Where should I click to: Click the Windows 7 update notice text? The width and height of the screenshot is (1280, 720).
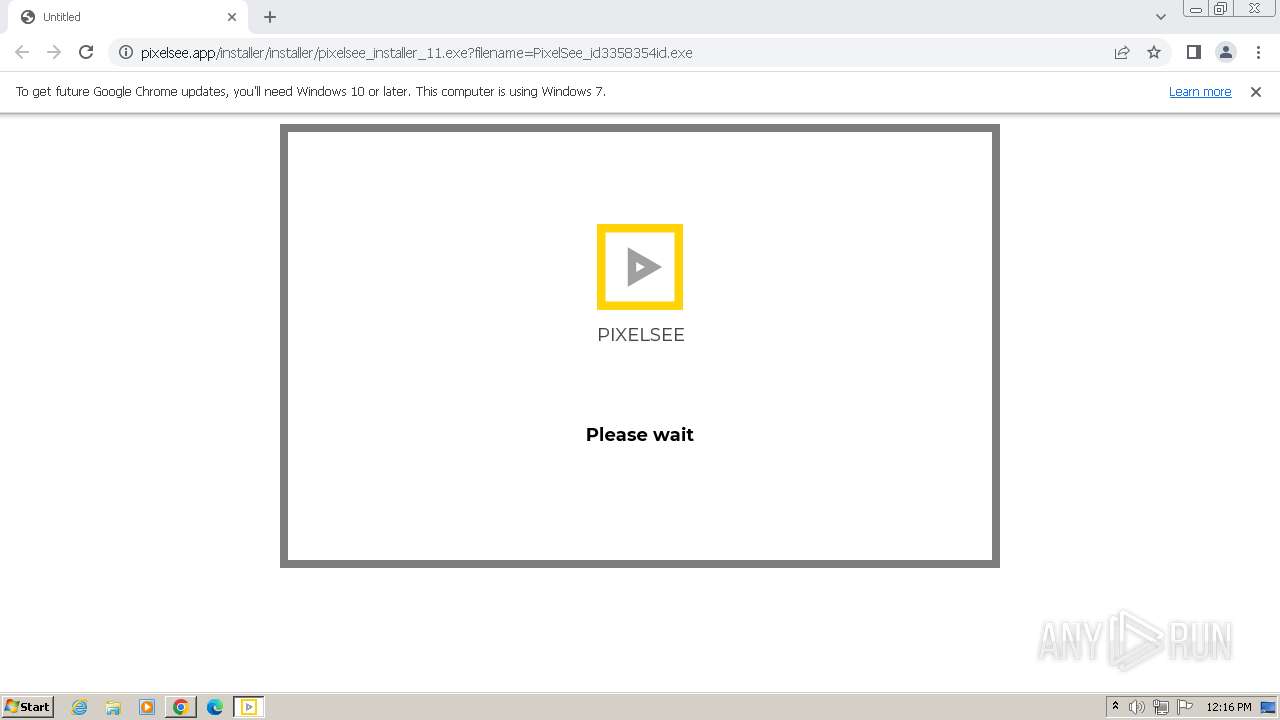311,91
